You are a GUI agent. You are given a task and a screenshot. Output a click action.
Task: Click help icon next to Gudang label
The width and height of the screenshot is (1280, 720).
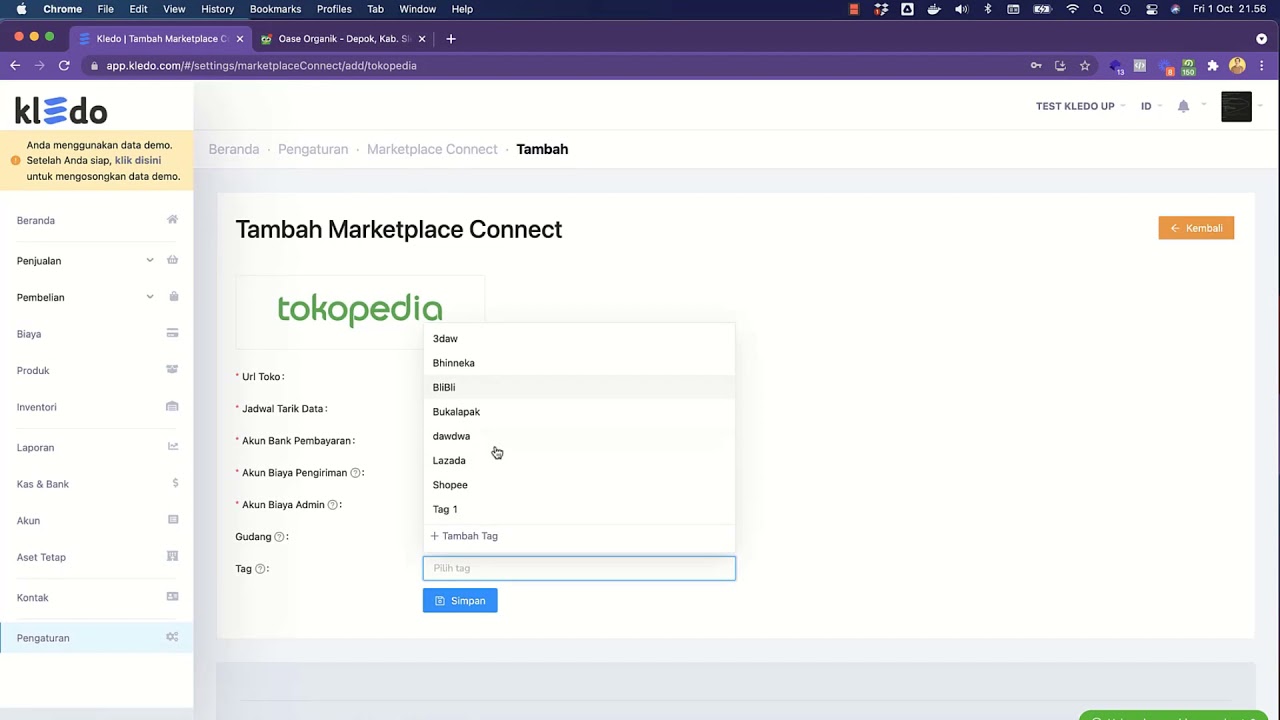(279, 537)
